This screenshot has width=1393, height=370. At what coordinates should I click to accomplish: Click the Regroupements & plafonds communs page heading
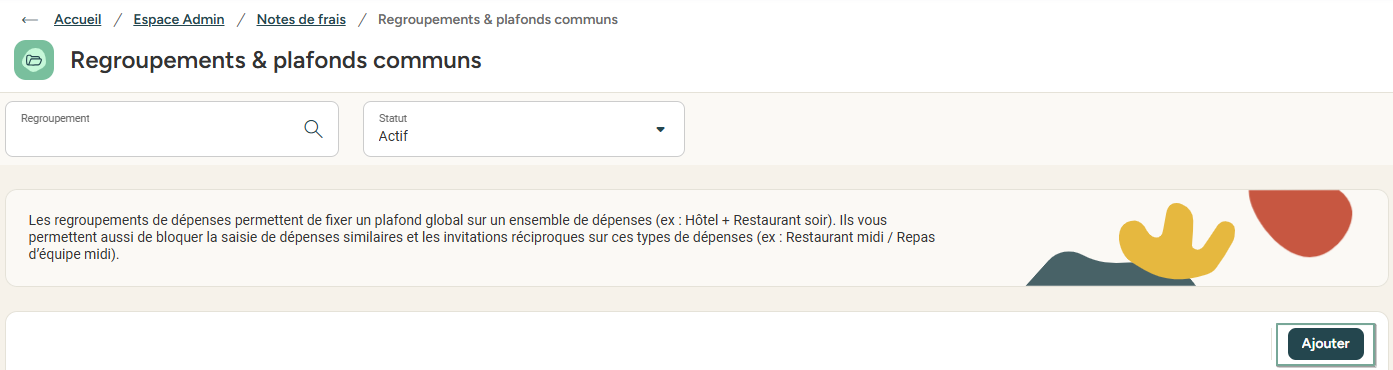pos(276,60)
